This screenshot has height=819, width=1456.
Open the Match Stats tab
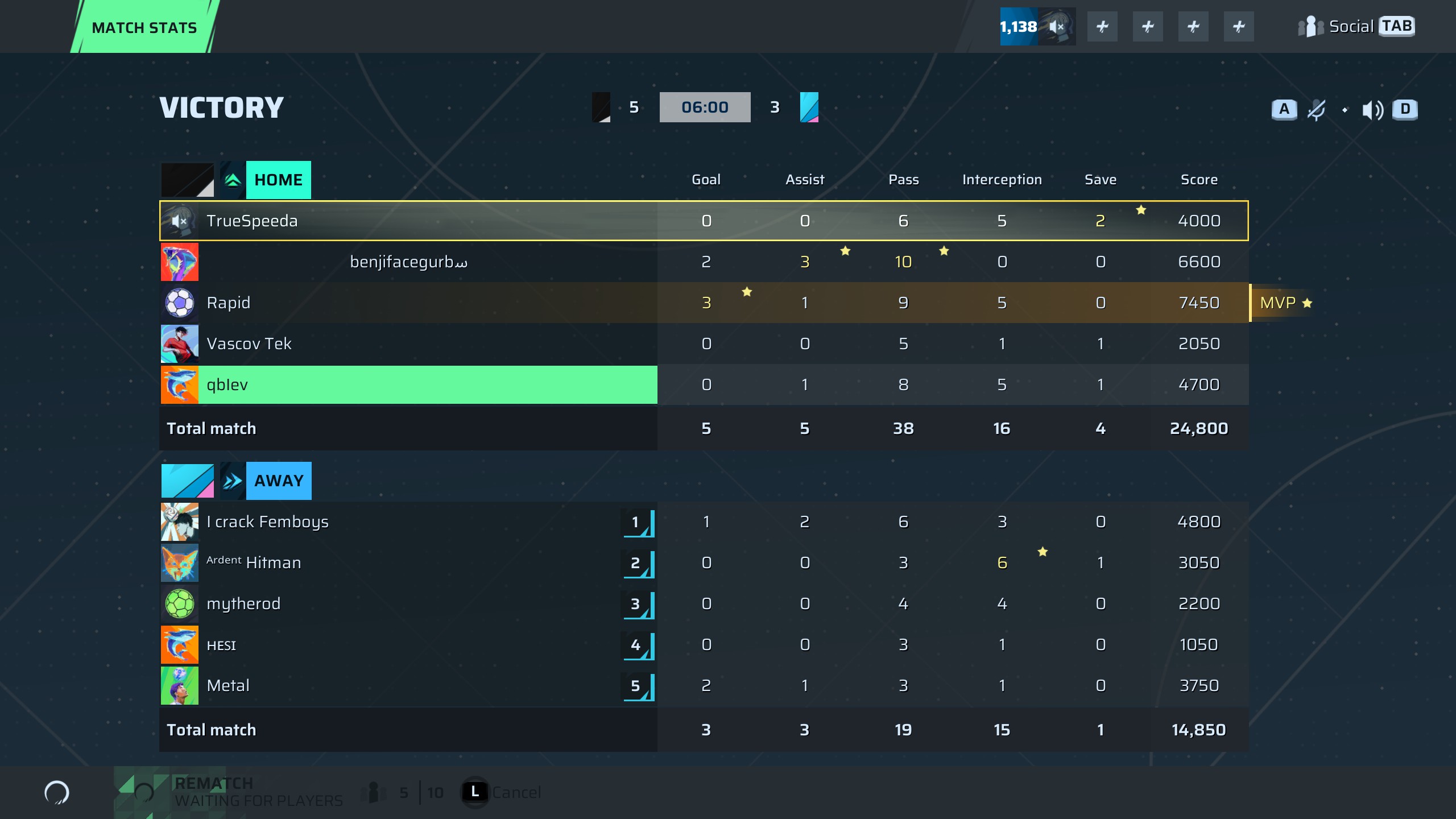point(144,27)
